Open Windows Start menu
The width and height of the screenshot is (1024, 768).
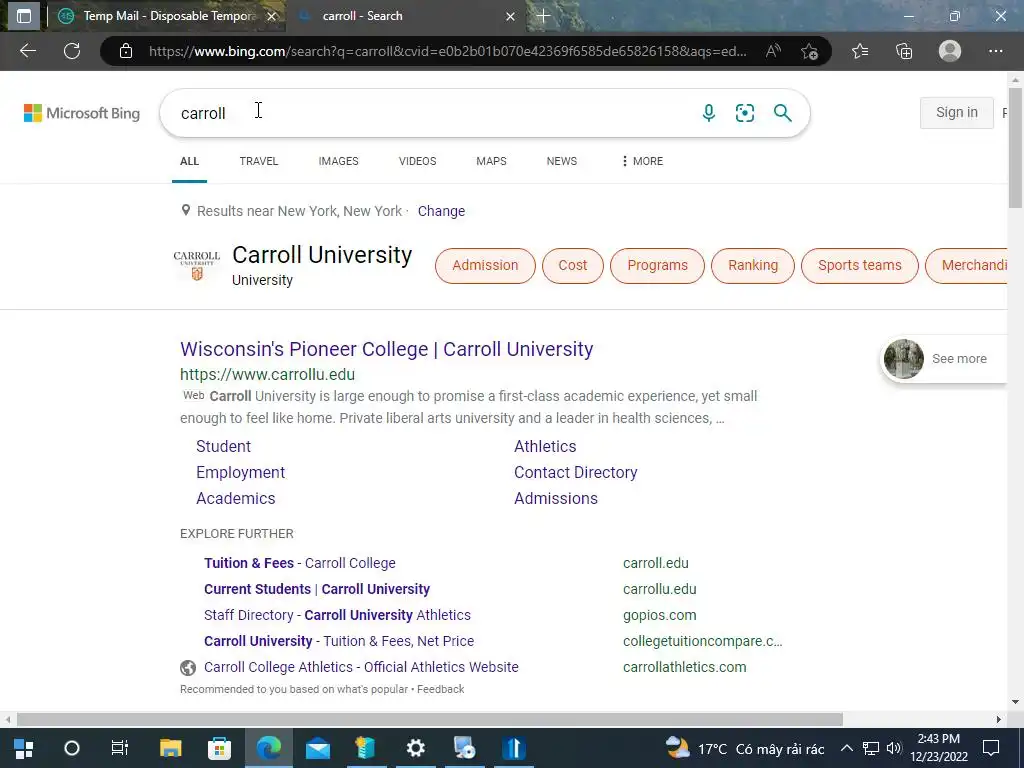pos(24,748)
